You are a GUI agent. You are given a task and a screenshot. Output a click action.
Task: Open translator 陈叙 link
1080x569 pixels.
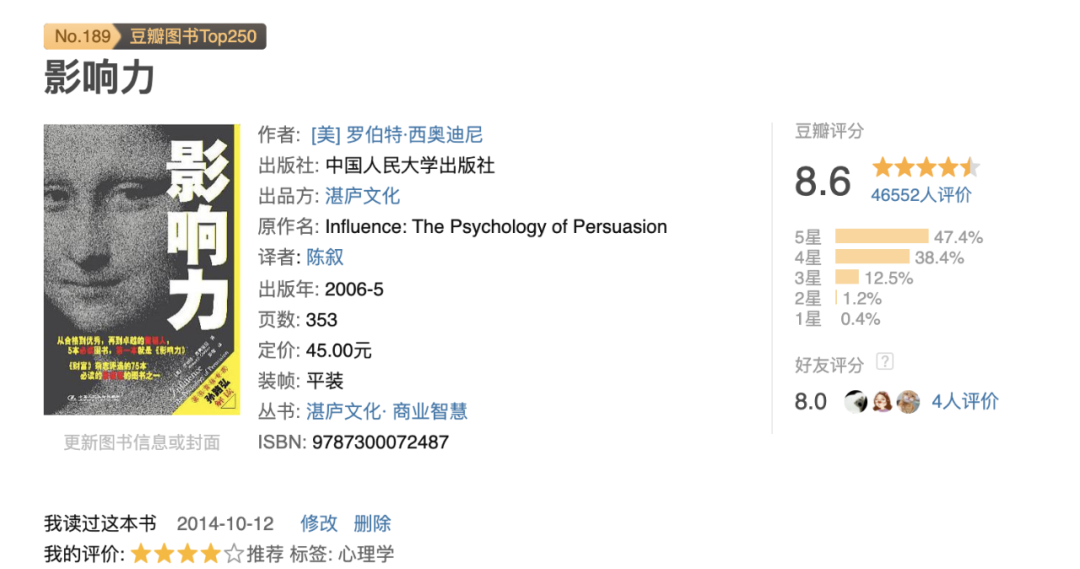coord(324,258)
